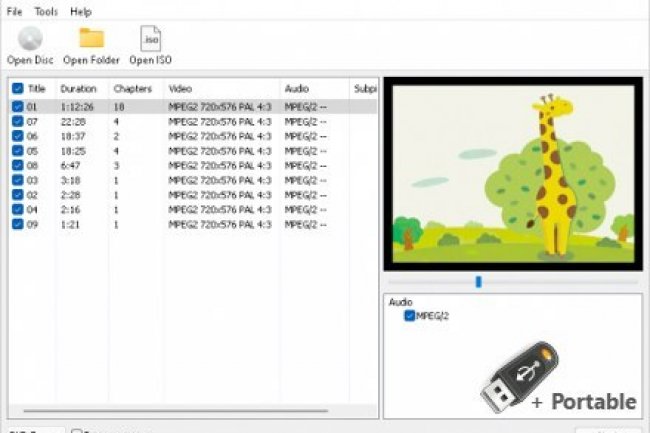Click the preview position slider handle
650x433 pixels.
[478, 282]
